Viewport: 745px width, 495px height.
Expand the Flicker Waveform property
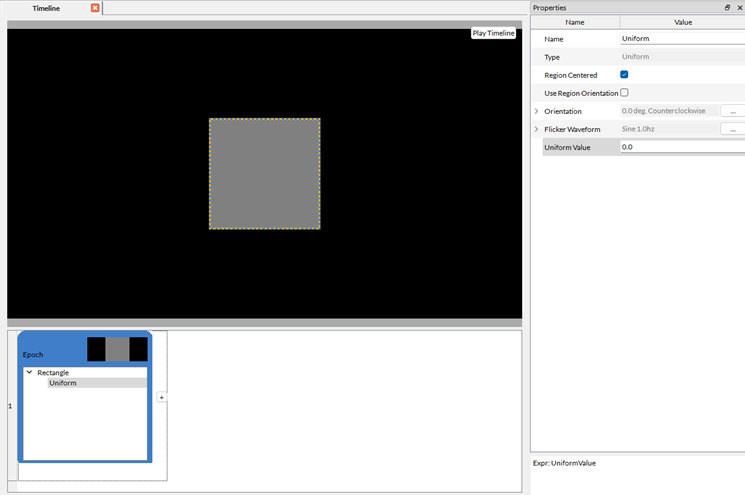(x=537, y=129)
